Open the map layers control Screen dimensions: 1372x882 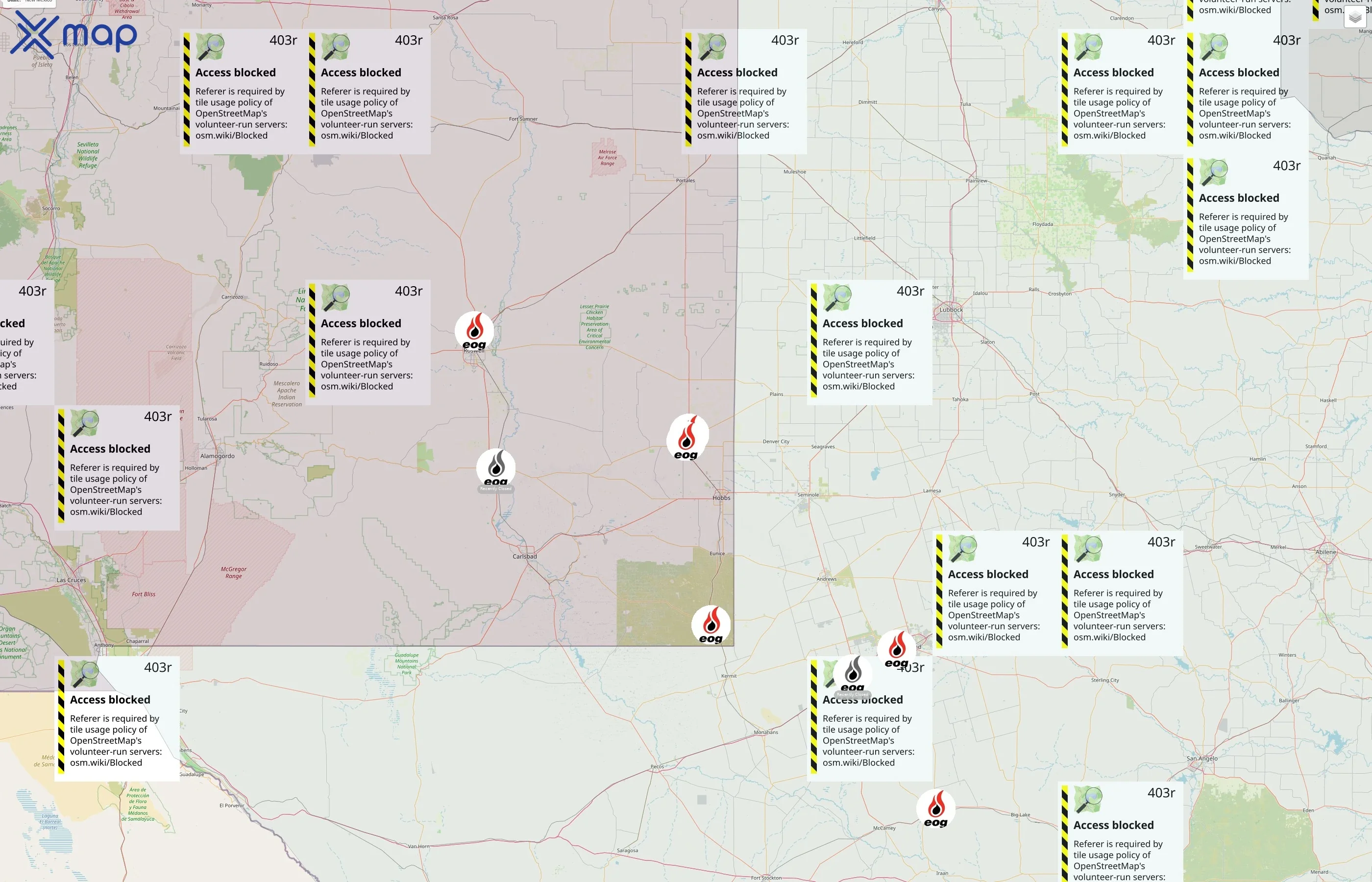[1355, 17]
